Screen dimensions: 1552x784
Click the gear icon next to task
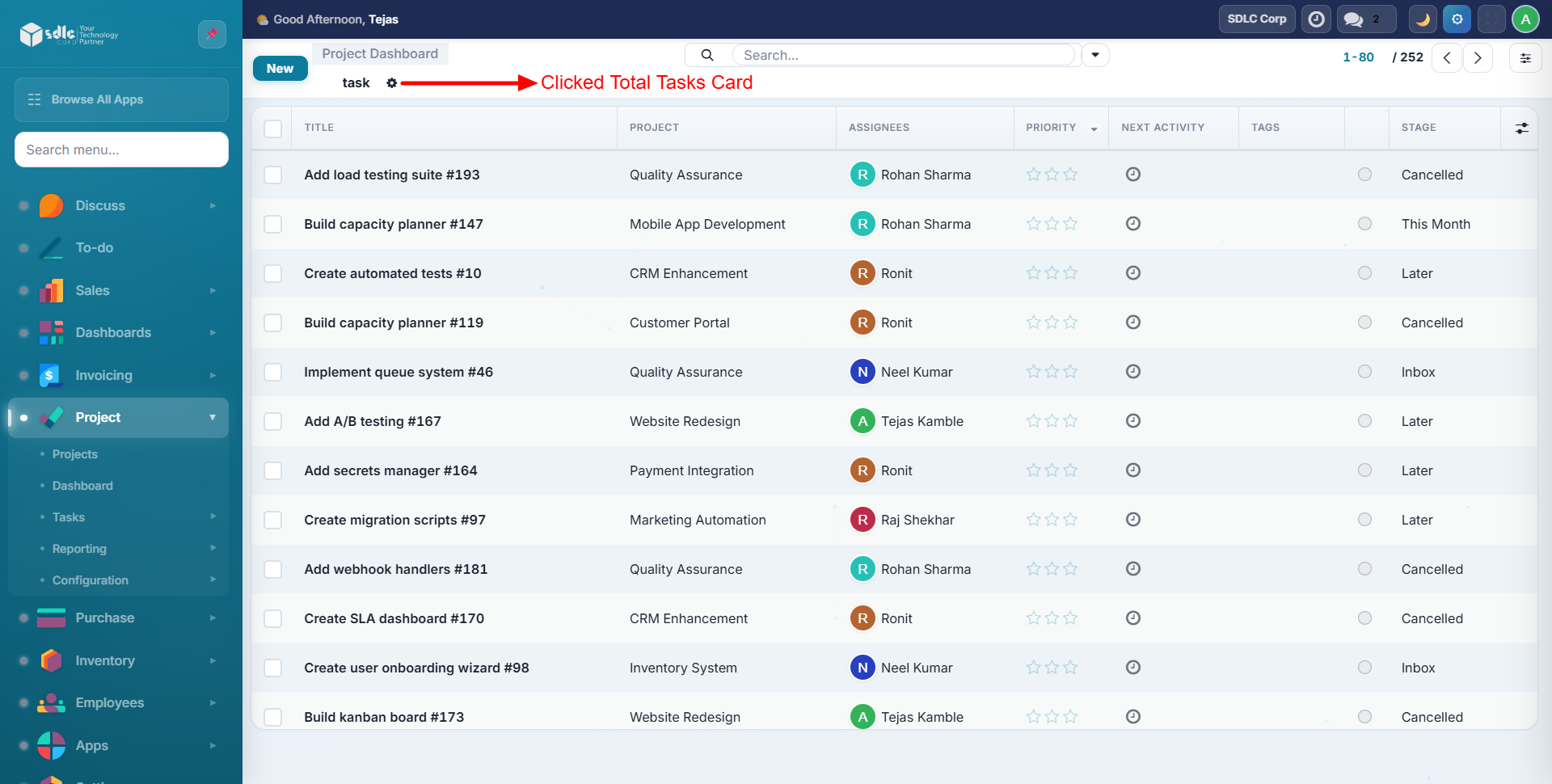tap(392, 82)
